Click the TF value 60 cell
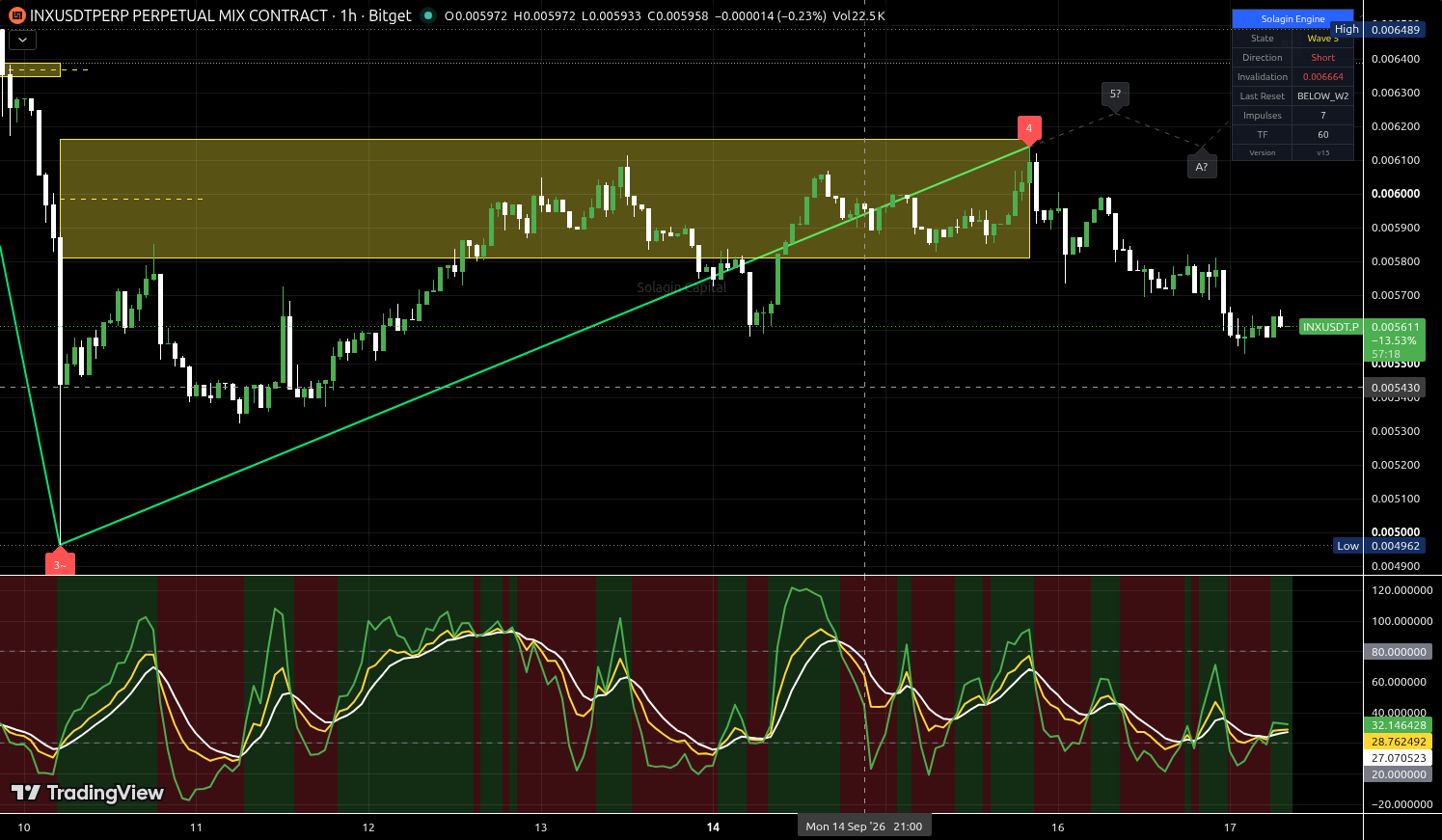The image size is (1442, 840). [x=1322, y=135]
